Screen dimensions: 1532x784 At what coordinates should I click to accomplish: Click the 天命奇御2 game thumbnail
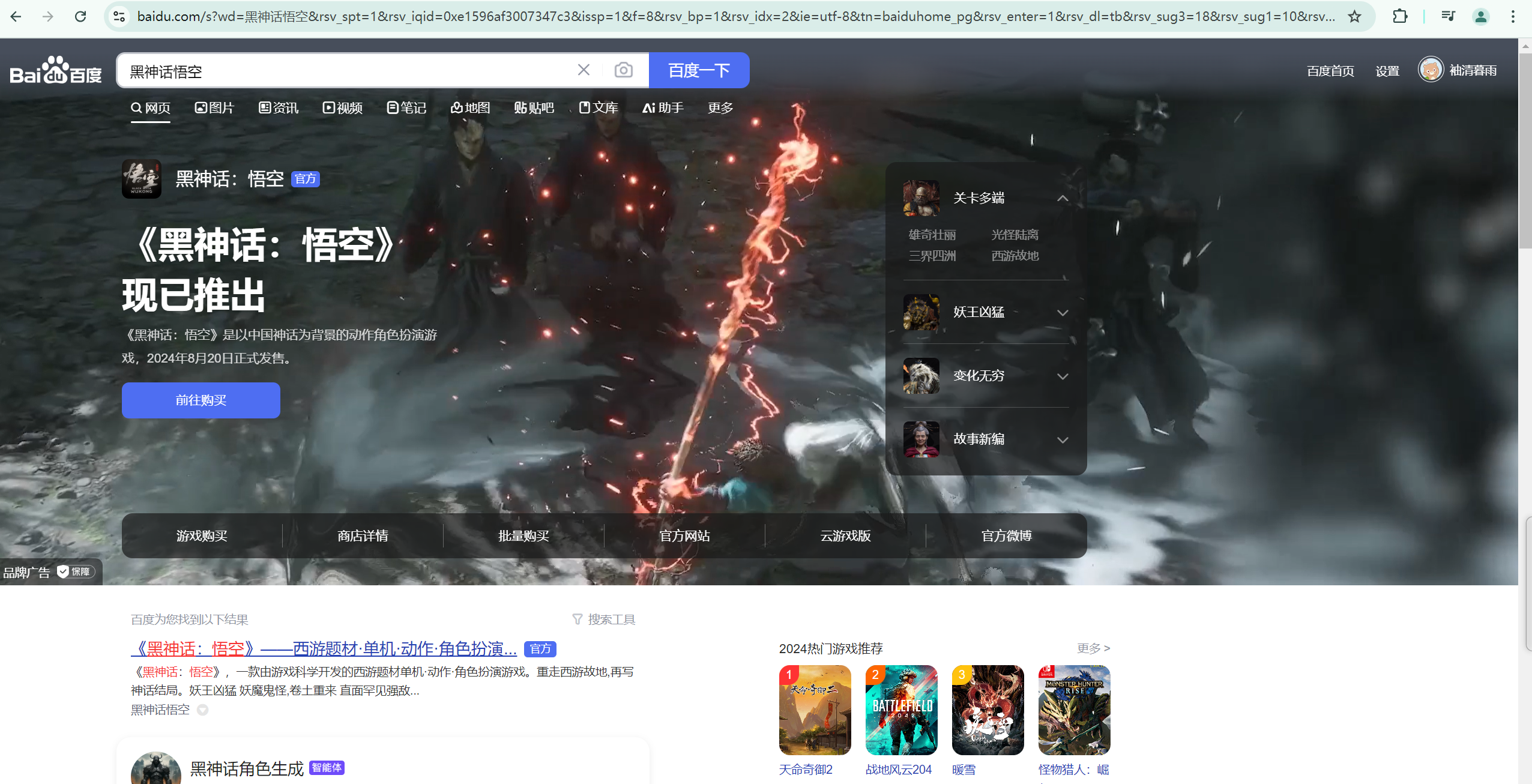(x=815, y=710)
